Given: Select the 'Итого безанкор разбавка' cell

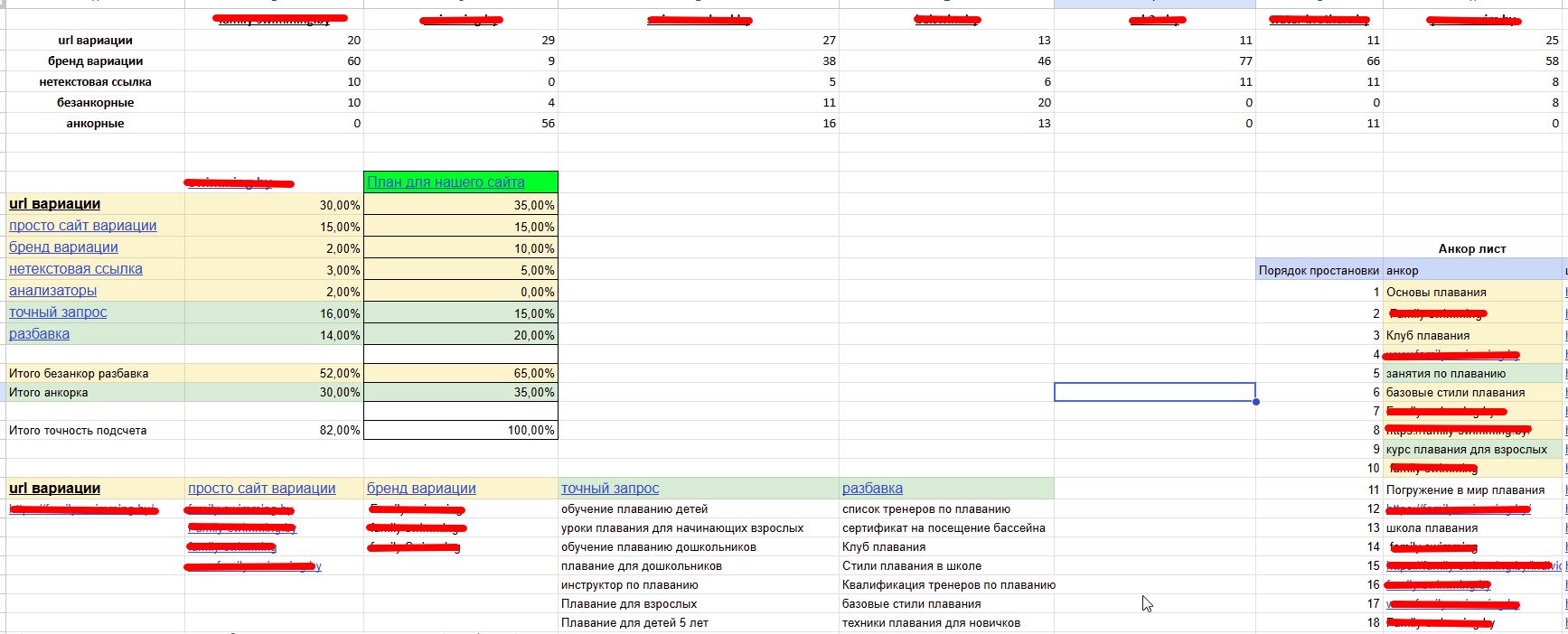Looking at the screenshot, I should point(79,373).
